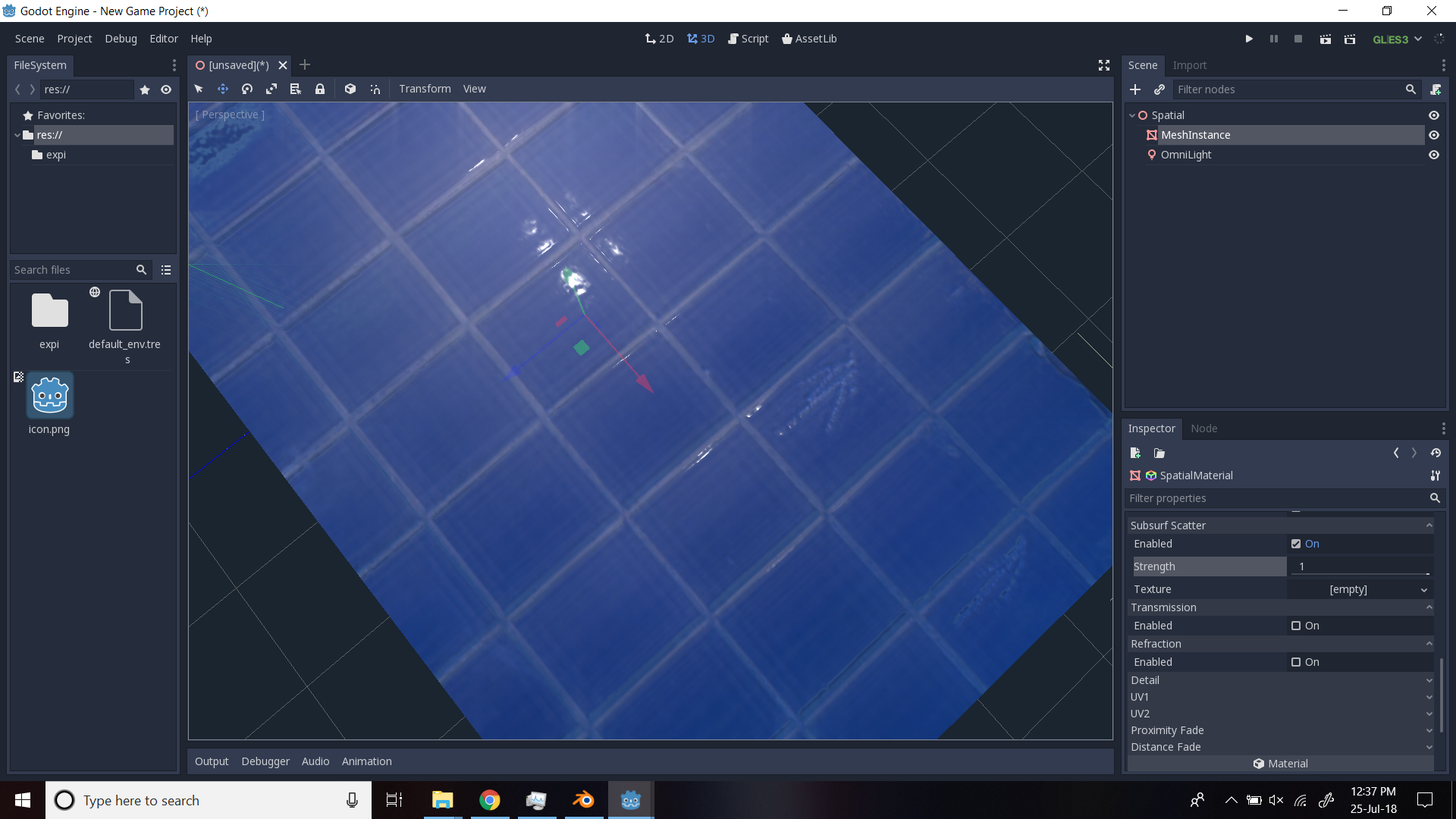Disable Subsurf Scatter Enabled checkbox

pos(1297,544)
